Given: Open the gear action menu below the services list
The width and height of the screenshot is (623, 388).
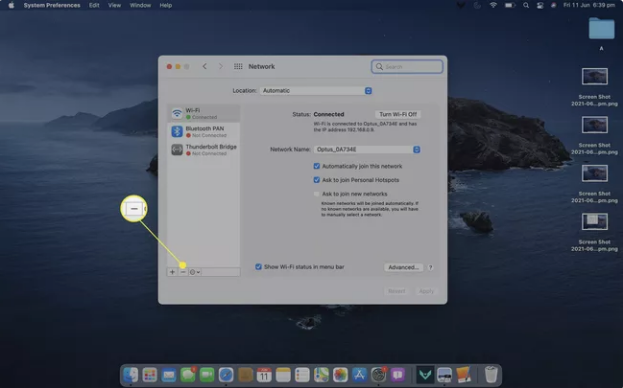Looking at the screenshot, I should [195, 272].
